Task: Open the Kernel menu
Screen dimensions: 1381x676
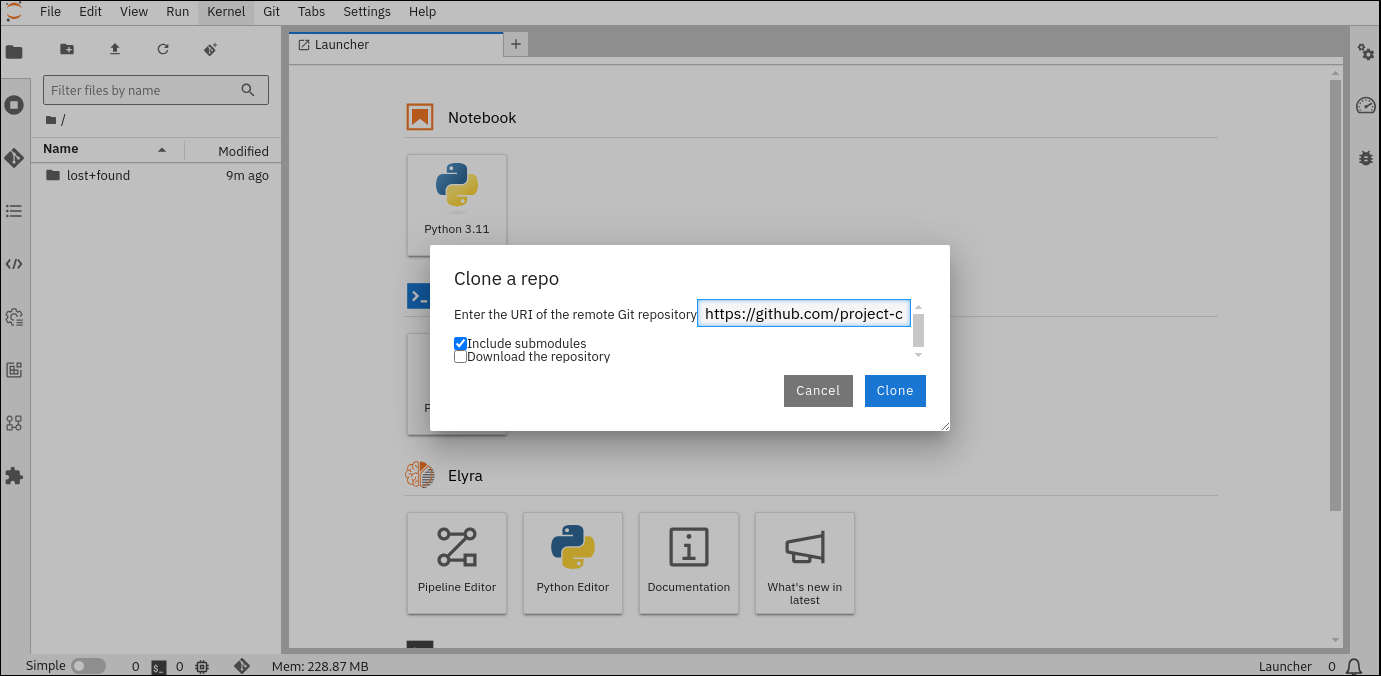Action: click(x=226, y=12)
